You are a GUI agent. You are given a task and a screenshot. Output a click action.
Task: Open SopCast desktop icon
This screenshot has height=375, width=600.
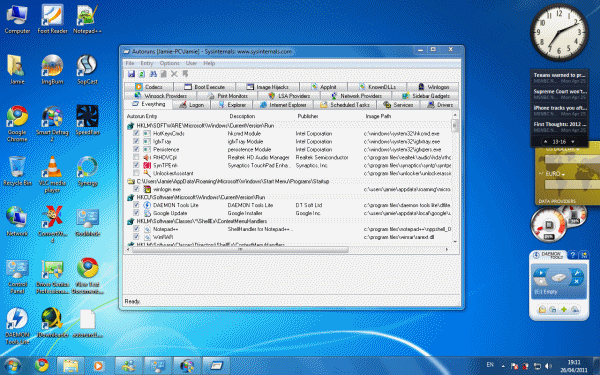87,70
